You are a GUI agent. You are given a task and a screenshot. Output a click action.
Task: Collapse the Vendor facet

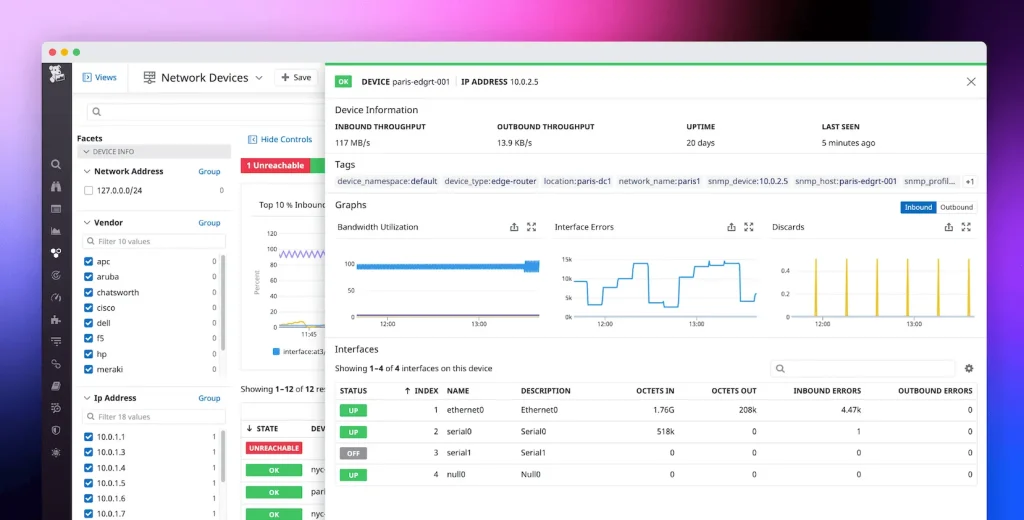[x=86, y=223]
